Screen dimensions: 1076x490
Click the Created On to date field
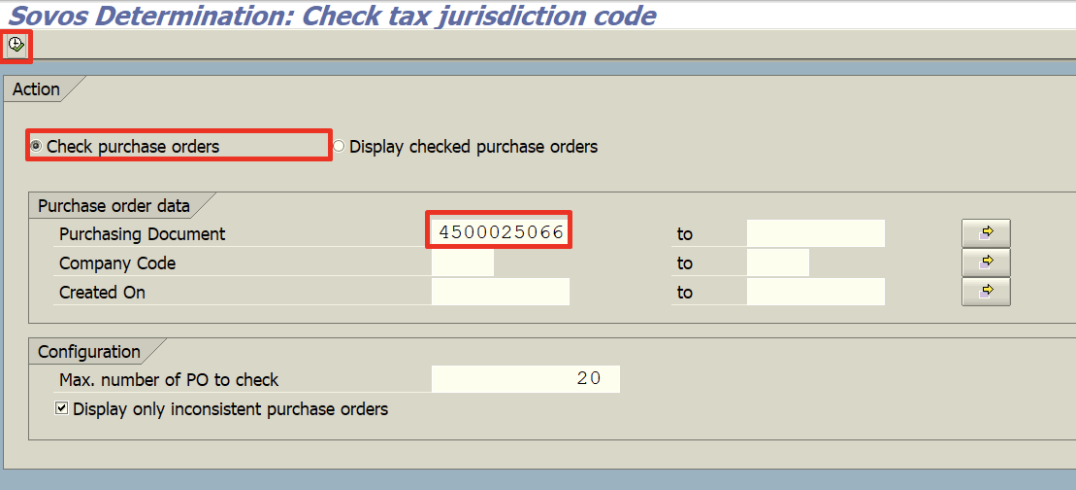coord(815,292)
